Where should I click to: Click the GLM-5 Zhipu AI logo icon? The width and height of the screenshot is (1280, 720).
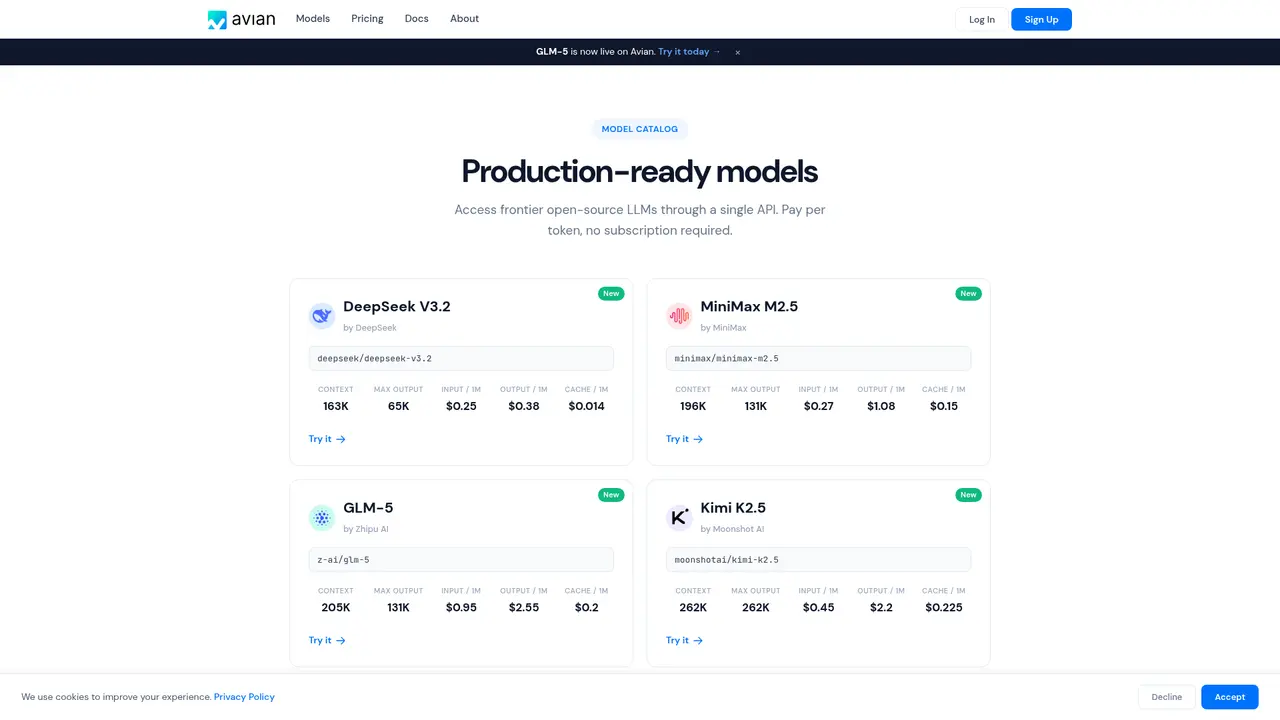pos(322,517)
